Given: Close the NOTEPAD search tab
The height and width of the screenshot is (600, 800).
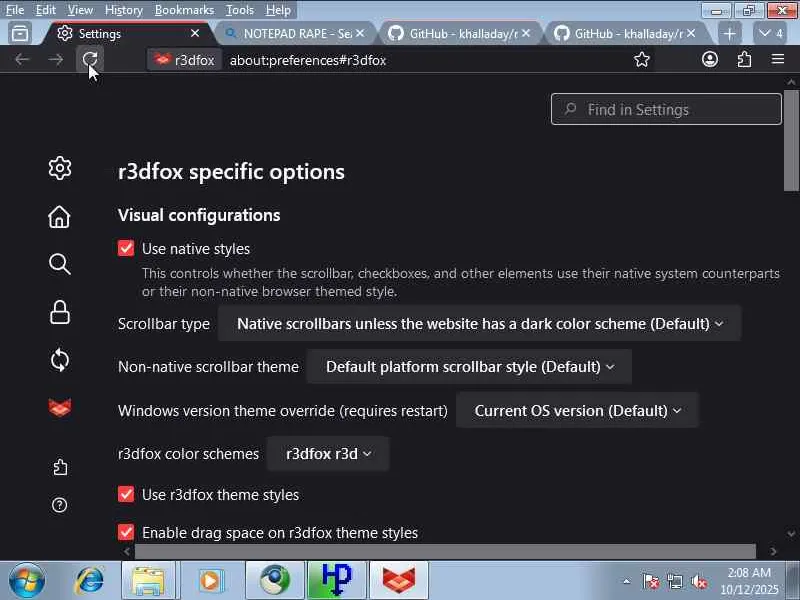Looking at the screenshot, I should [x=360, y=34].
